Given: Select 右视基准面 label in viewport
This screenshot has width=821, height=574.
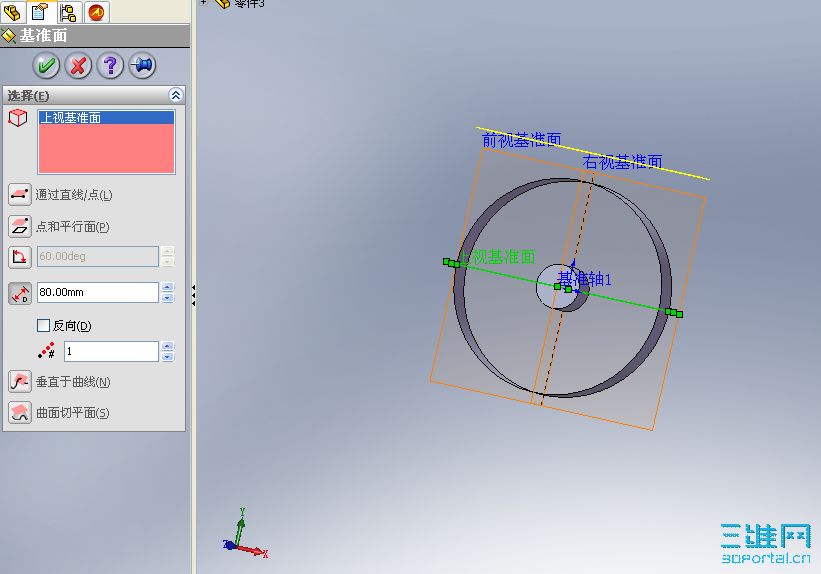Looking at the screenshot, I should click(x=622, y=162).
